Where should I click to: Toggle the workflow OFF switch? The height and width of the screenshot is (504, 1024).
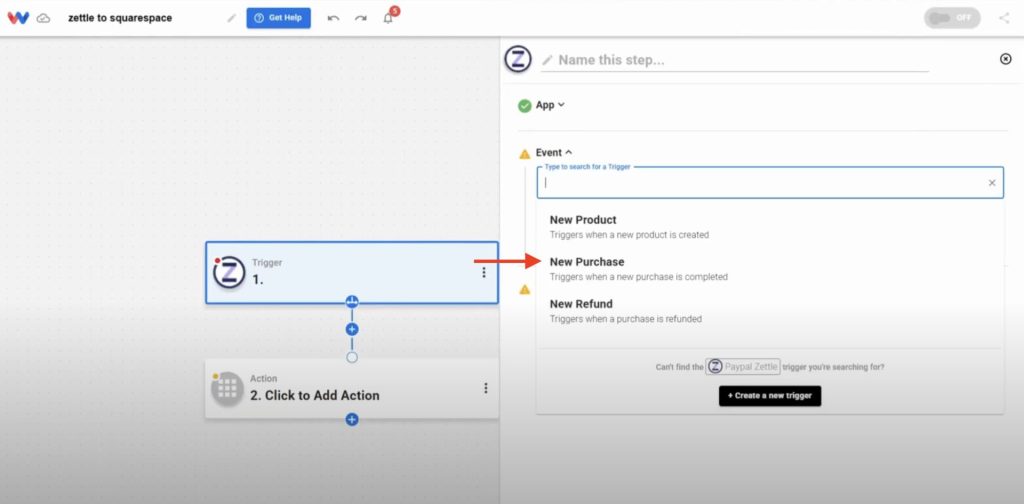[x=952, y=18]
